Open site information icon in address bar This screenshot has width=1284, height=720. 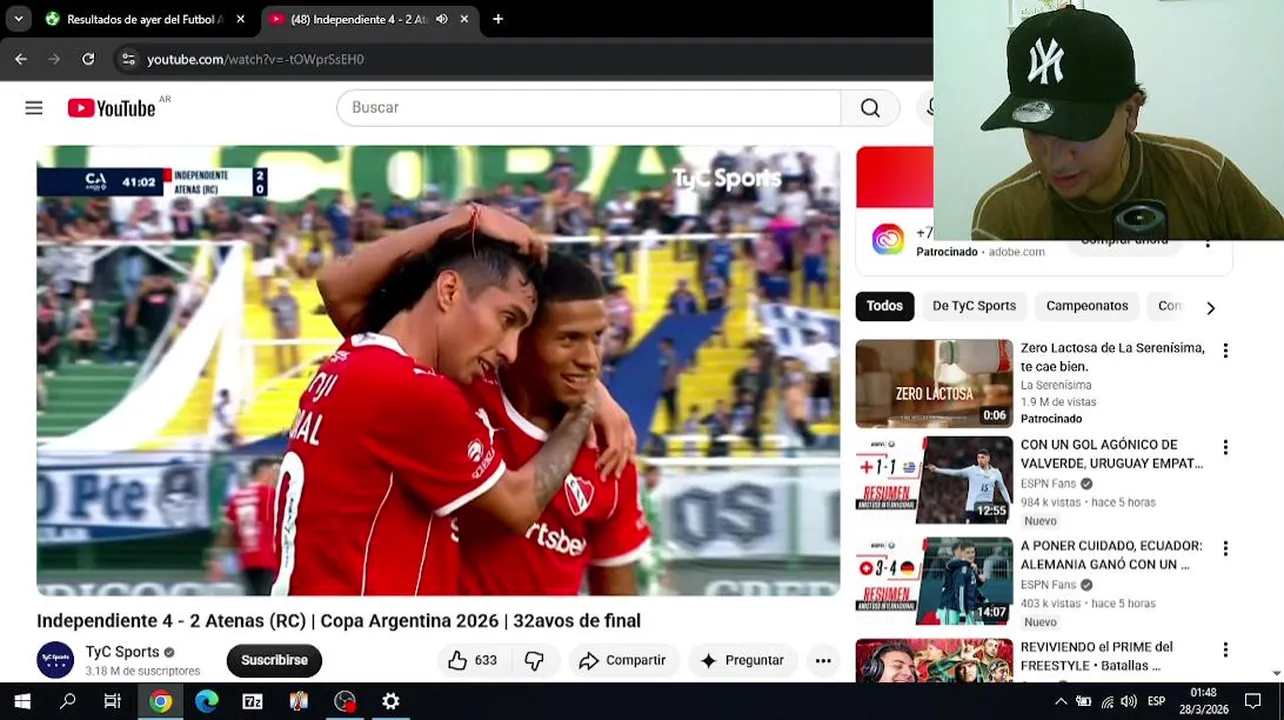[x=128, y=59]
